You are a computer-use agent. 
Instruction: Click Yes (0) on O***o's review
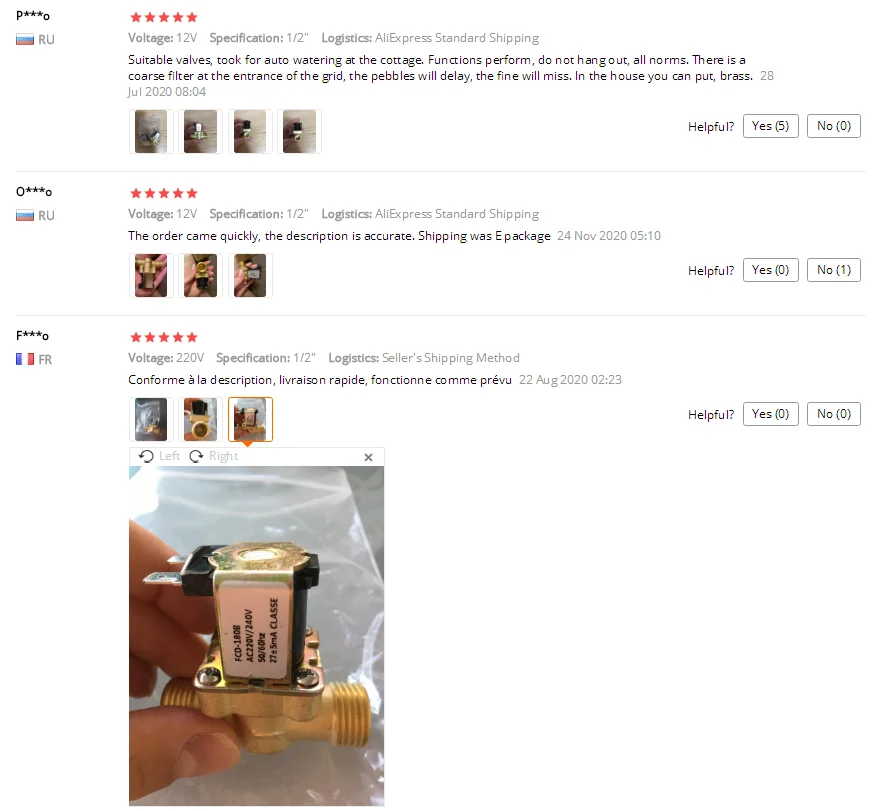tap(771, 270)
